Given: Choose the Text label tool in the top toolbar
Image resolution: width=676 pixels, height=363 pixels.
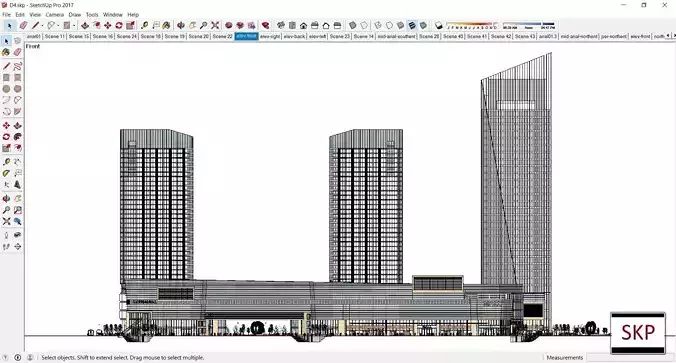Looking at the screenshot, I should pos(156,25).
